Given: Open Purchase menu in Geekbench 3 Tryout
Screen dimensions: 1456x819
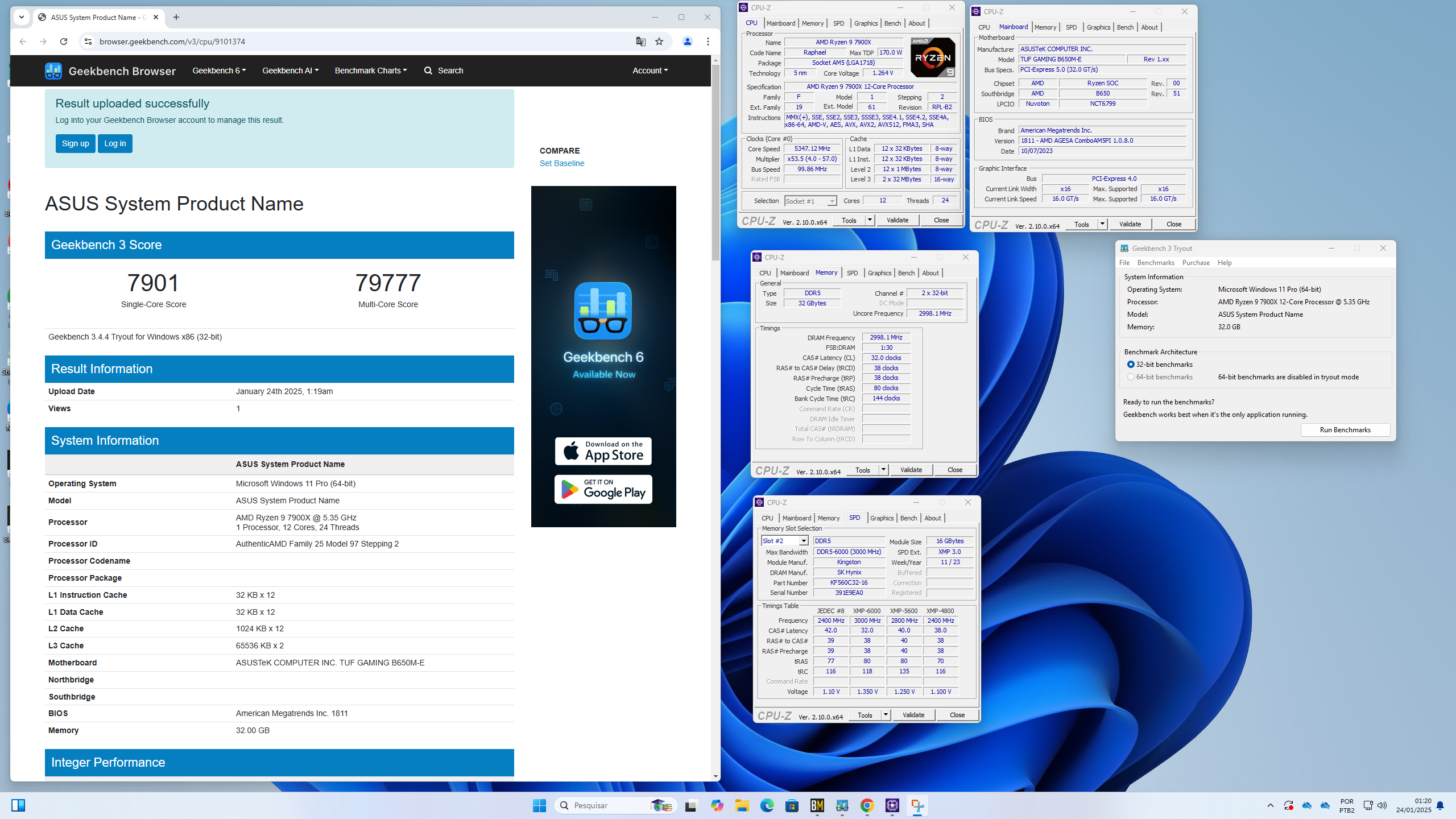Looking at the screenshot, I should click(x=1196, y=263).
